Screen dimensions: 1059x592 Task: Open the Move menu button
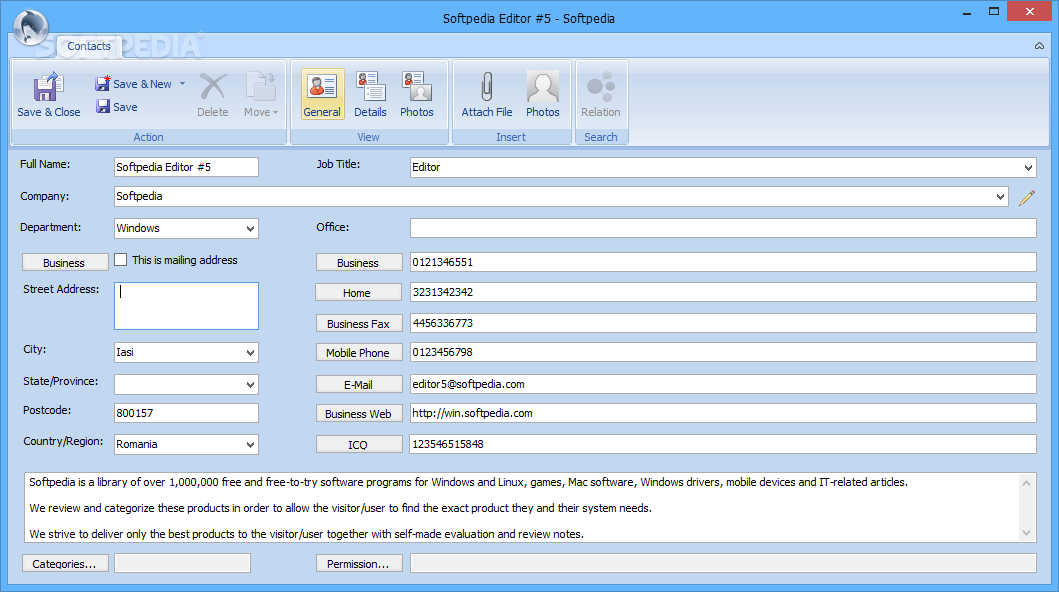click(x=261, y=95)
